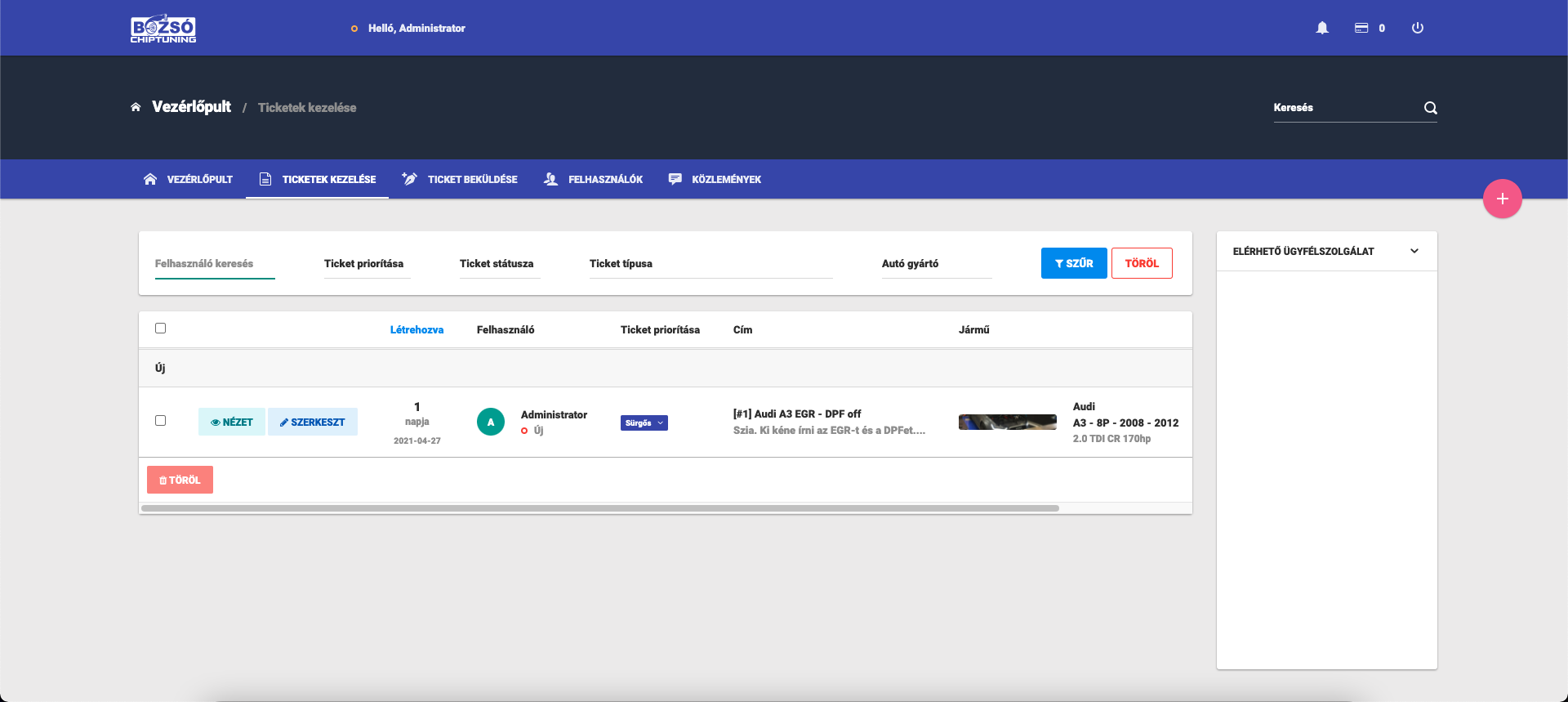Go to the Felhasználók tab
The height and width of the screenshot is (702, 1568).
coord(594,179)
